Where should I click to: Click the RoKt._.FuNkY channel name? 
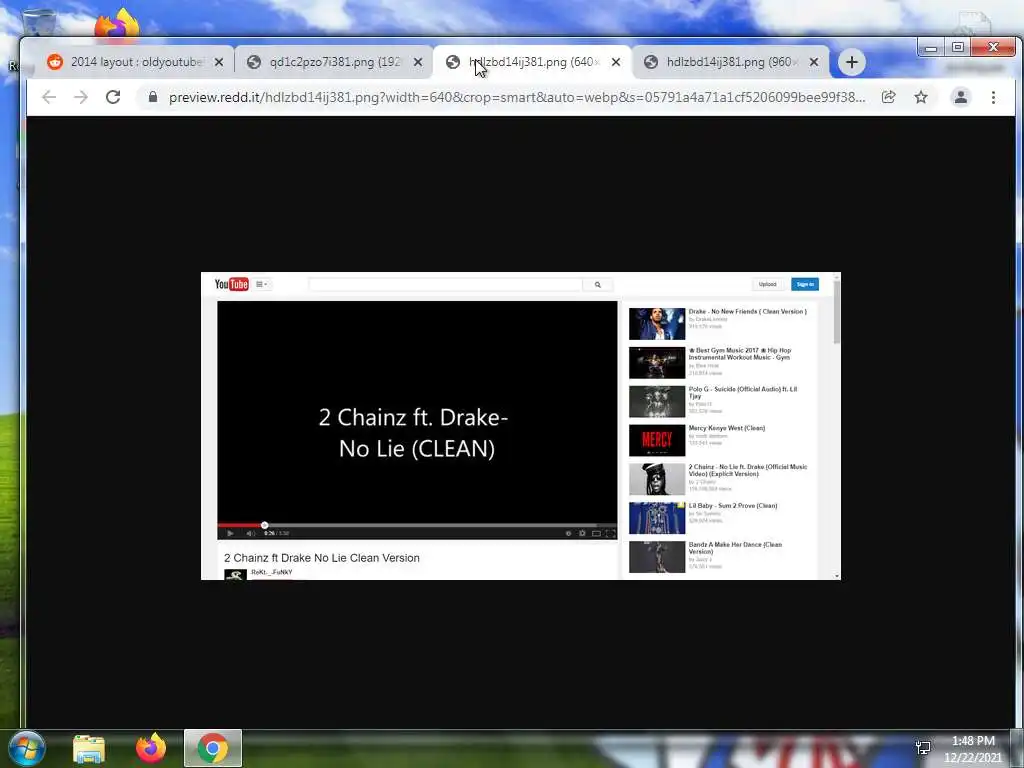click(x=272, y=572)
